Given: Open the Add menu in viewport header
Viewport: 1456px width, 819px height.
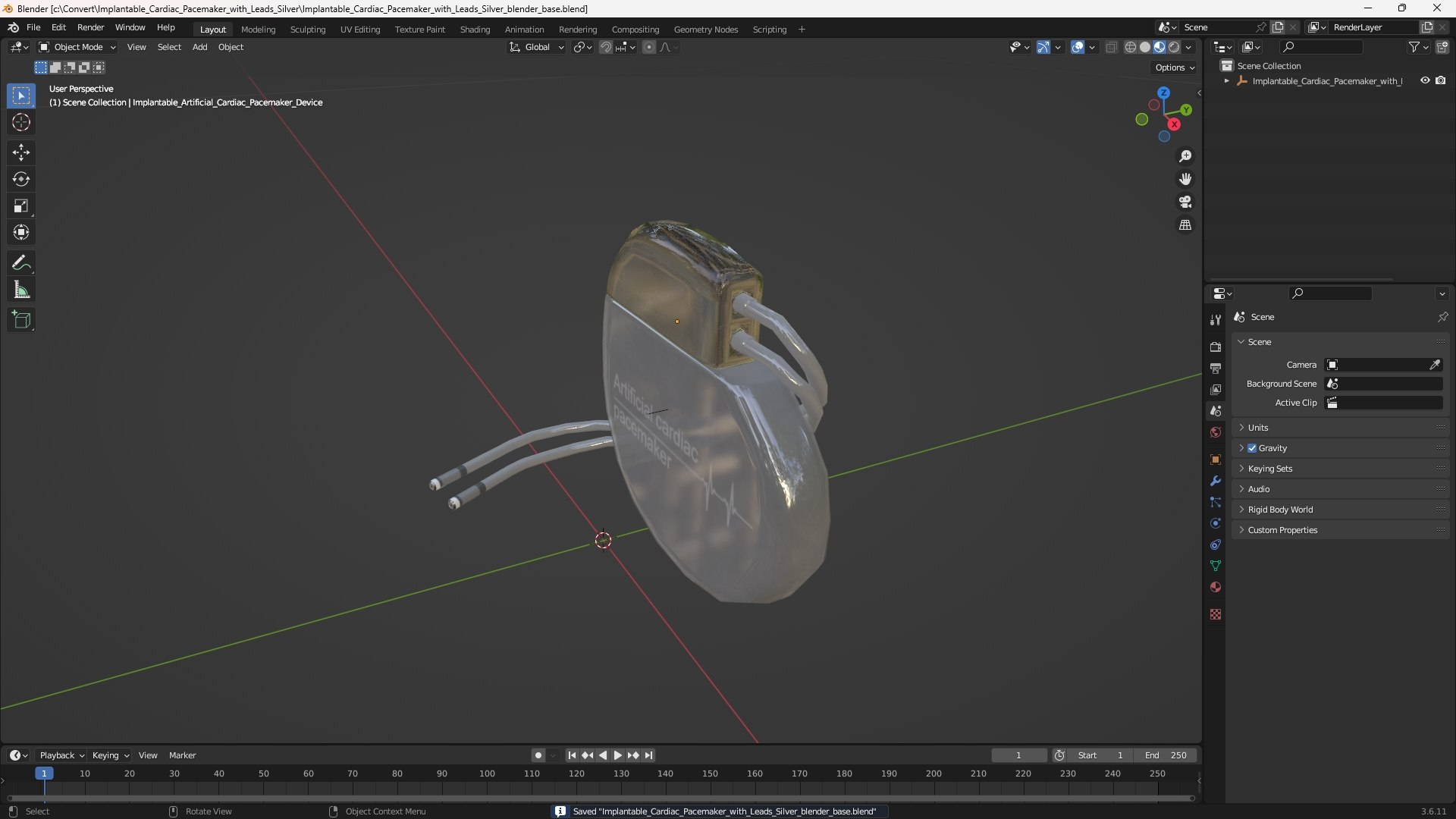Looking at the screenshot, I should point(199,47).
